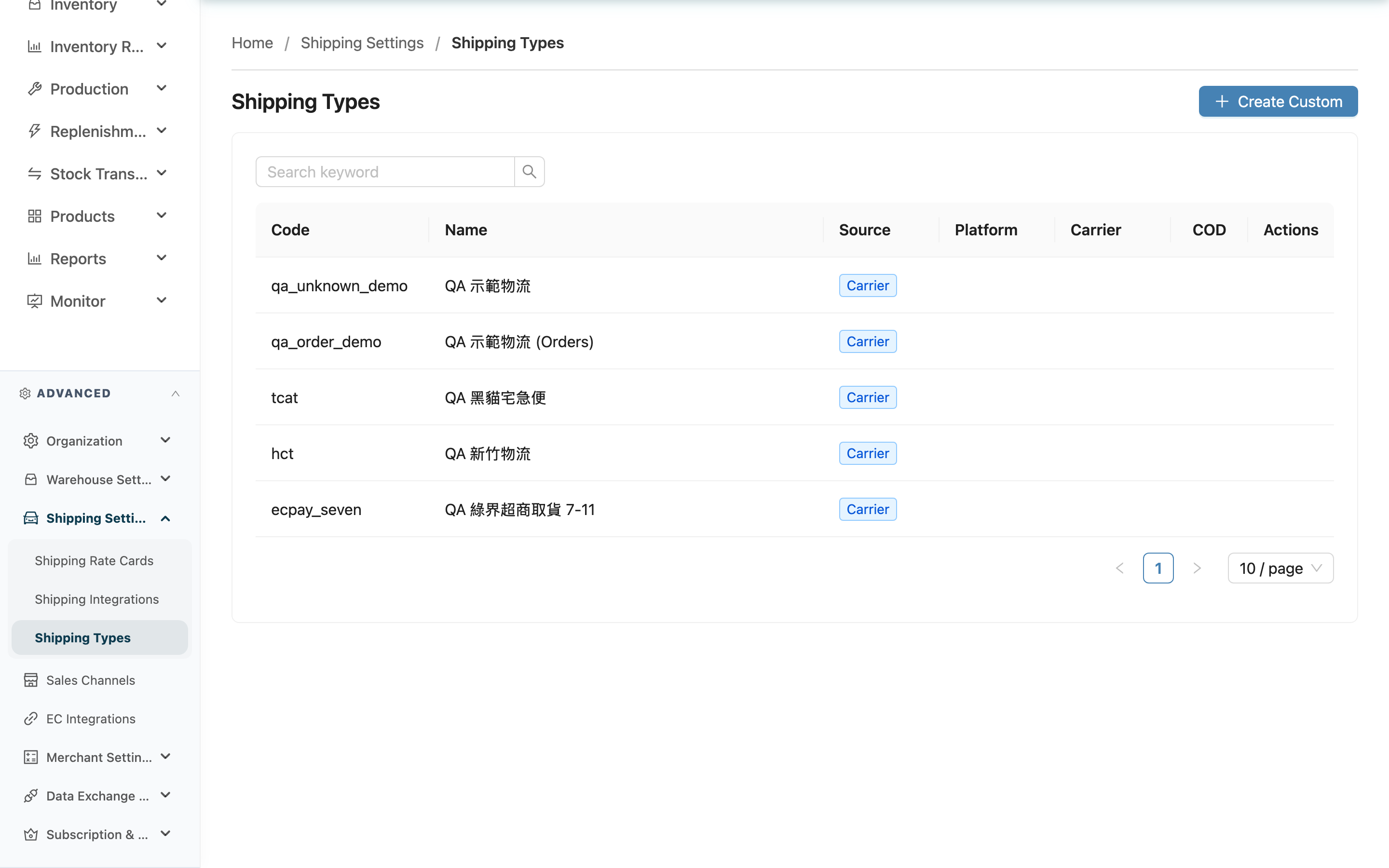Click the EC Integrations link icon
The width and height of the screenshot is (1389, 868).
(31, 719)
